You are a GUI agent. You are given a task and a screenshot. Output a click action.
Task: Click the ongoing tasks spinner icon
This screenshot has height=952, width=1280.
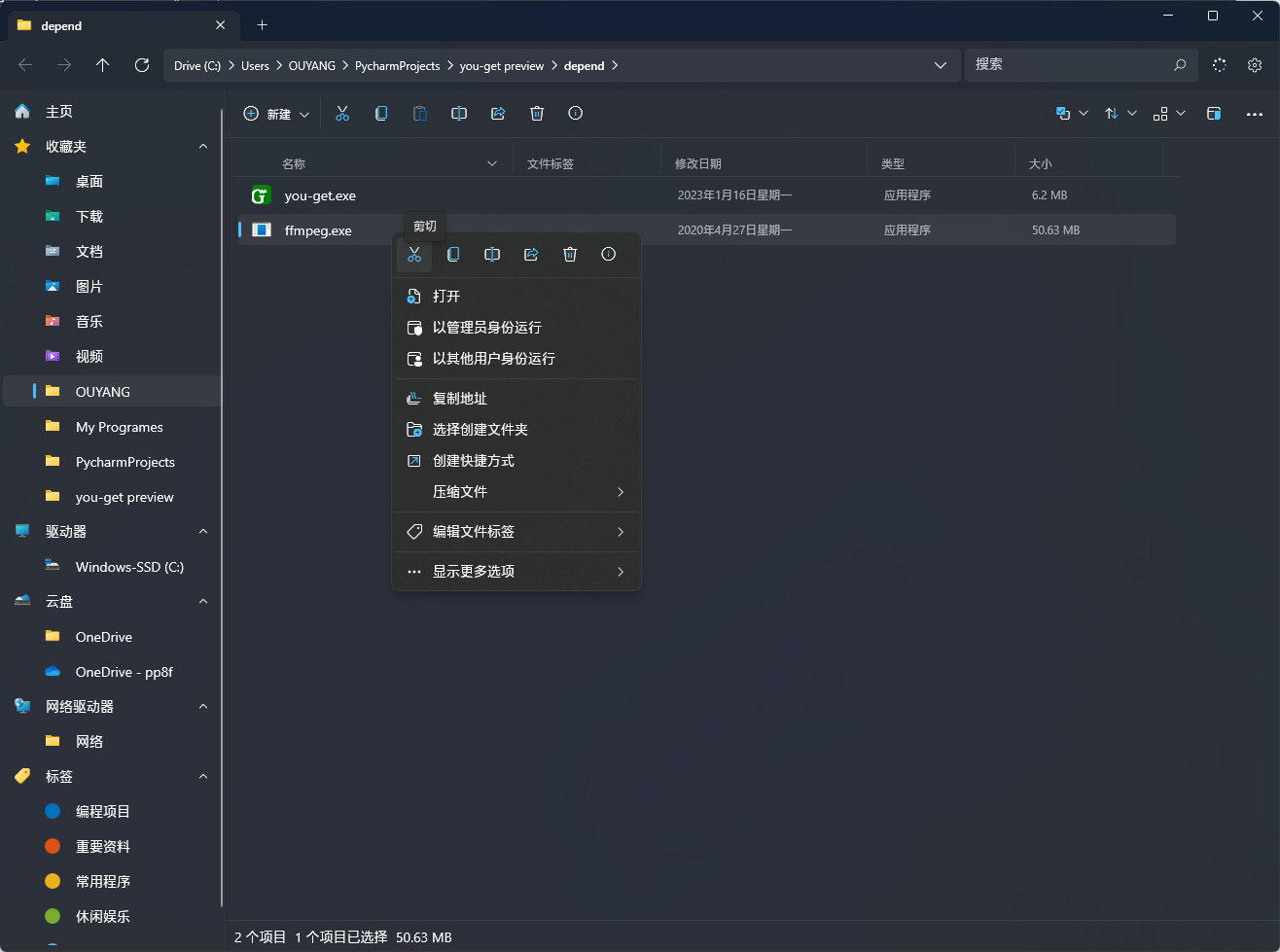(1220, 65)
